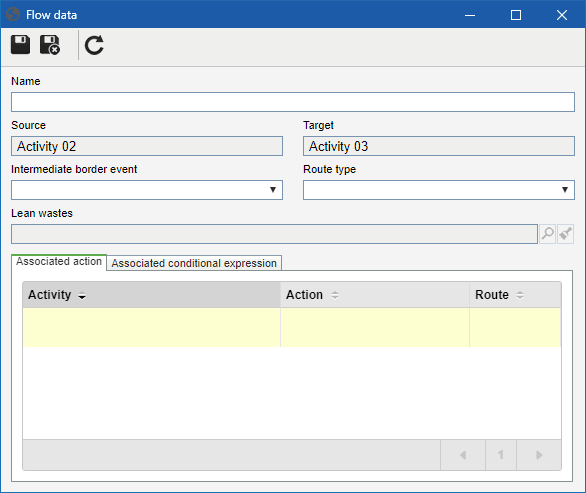
Task: Close the Flow data window
Action: (562, 15)
